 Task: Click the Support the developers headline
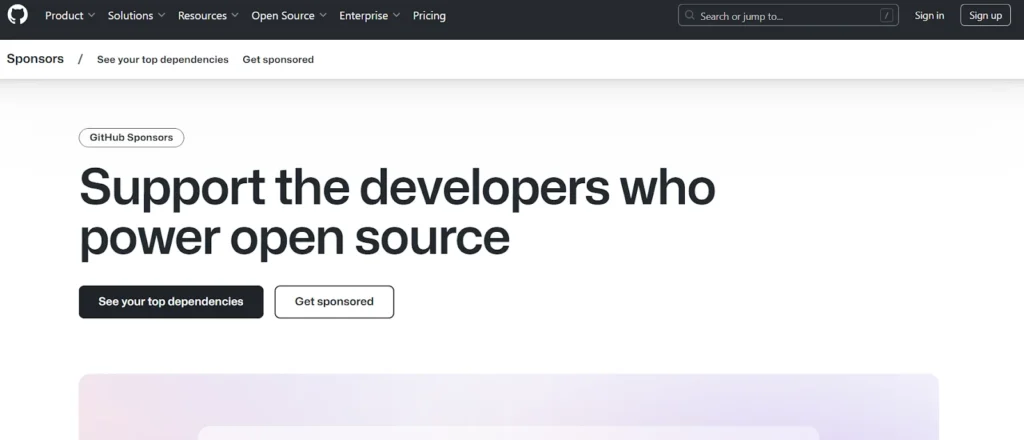point(396,212)
